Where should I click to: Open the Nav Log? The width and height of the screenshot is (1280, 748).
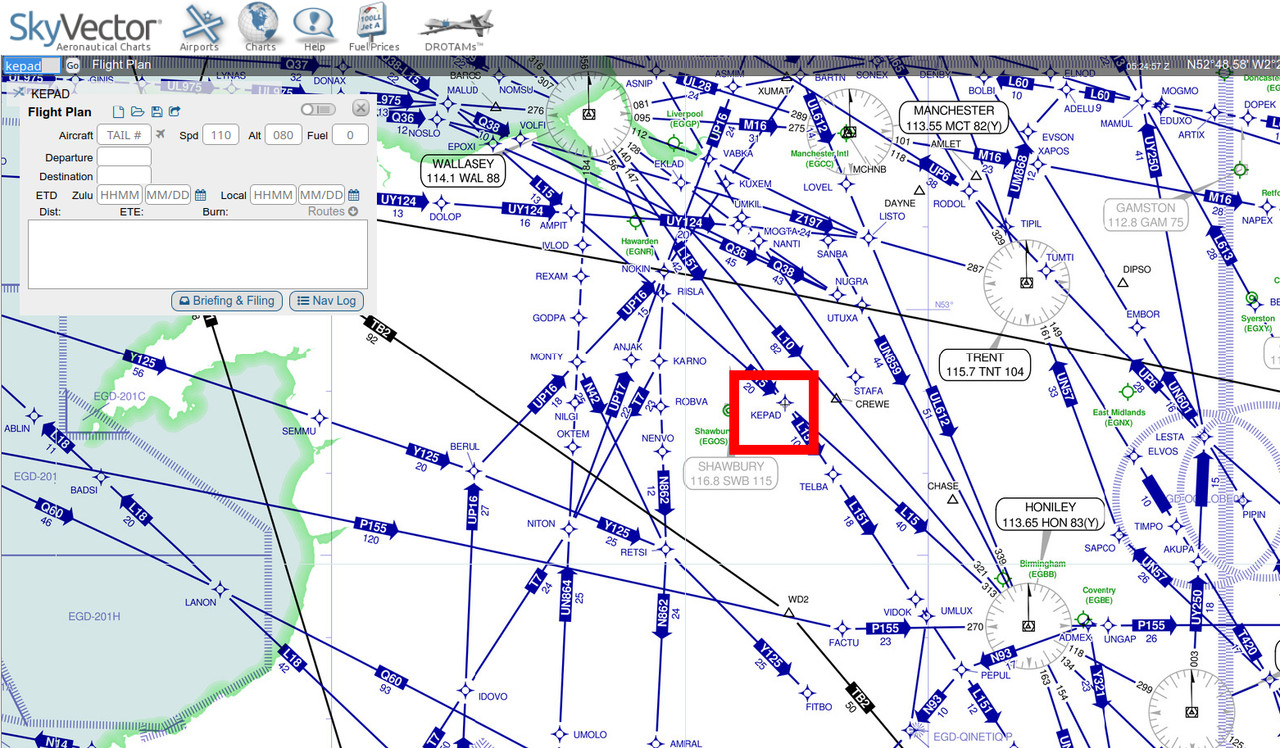(x=327, y=301)
